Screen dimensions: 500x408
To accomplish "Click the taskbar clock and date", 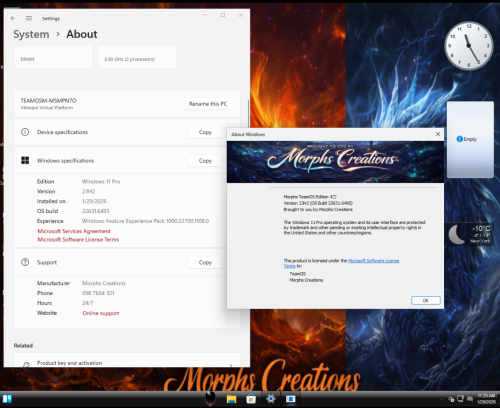I will pos(486,399).
